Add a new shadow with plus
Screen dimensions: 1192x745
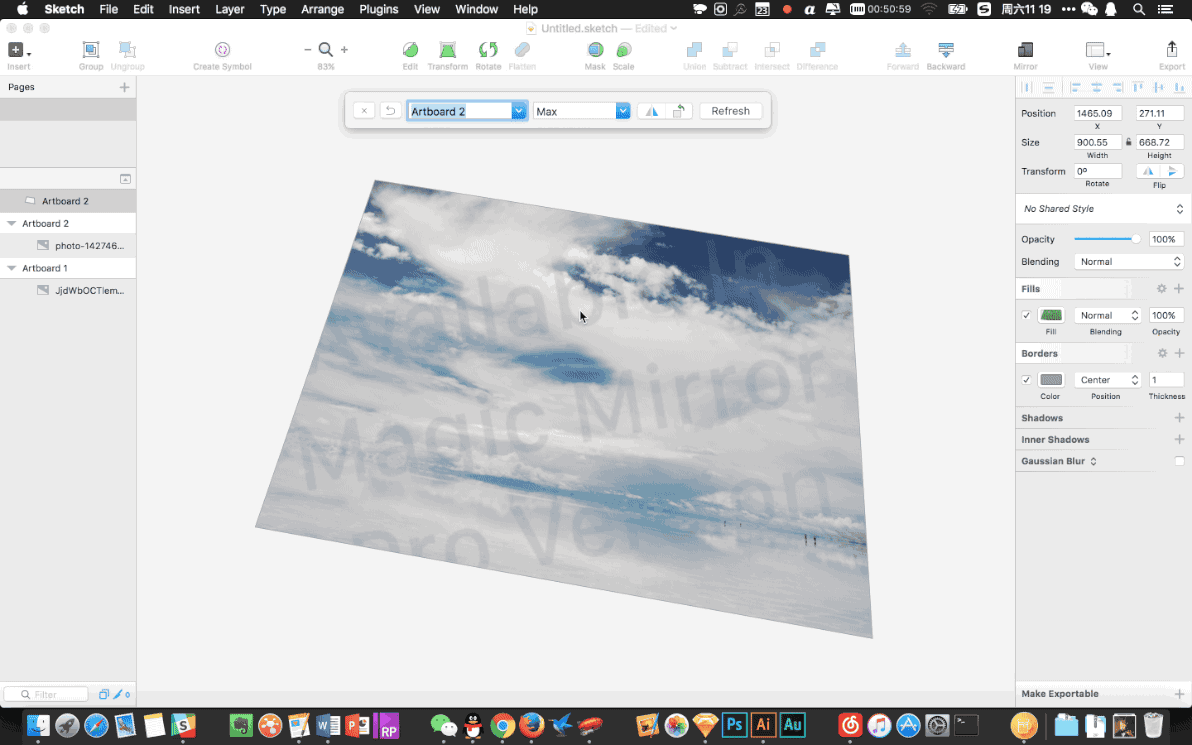pyautogui.click(x=1179, y=418)
